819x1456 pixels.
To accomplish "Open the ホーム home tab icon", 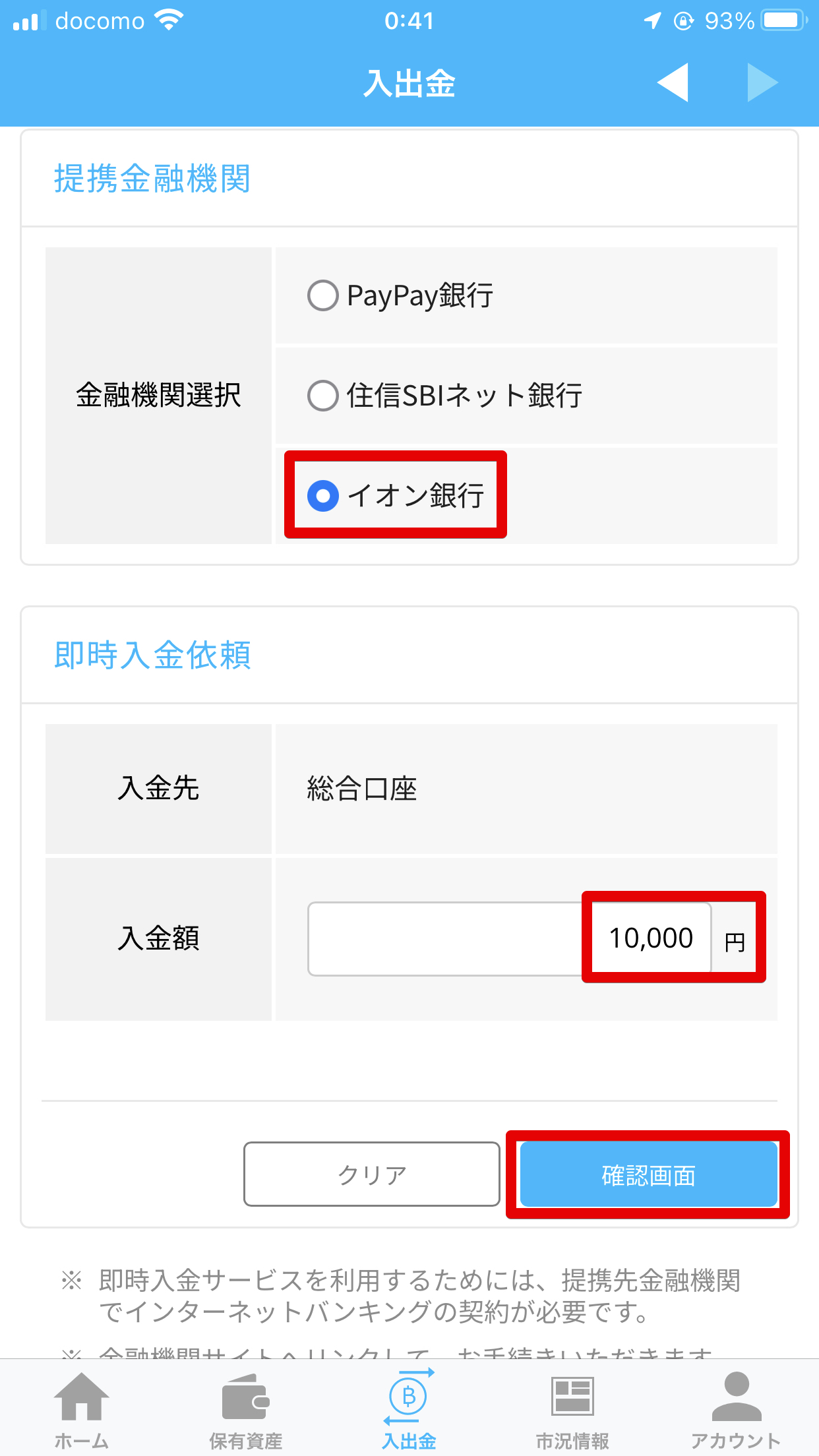I will click(x=82, y=1396).
